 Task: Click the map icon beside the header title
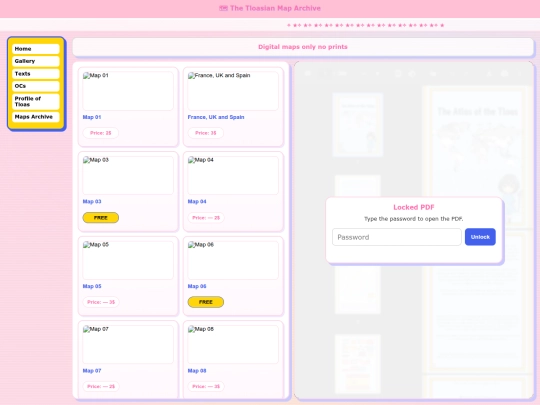(x=223, y=8)
